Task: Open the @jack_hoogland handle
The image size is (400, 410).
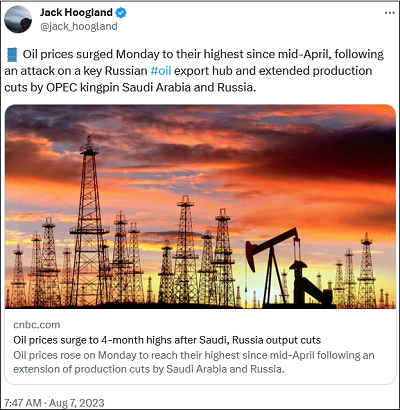Action: (x=79, y=26)
